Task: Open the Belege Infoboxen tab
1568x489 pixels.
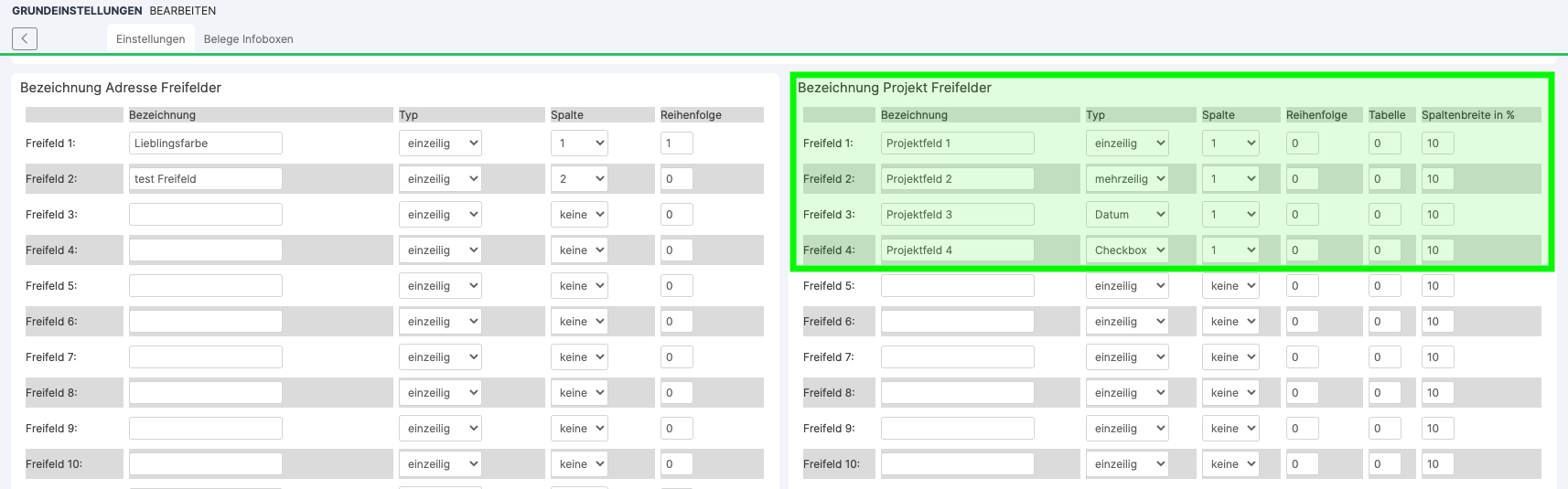Action: 248,39
